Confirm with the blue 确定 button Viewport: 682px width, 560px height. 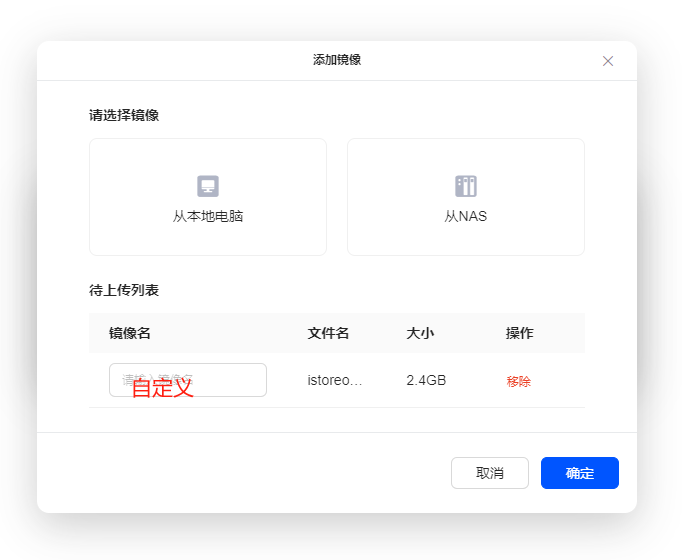pos(579,473)
